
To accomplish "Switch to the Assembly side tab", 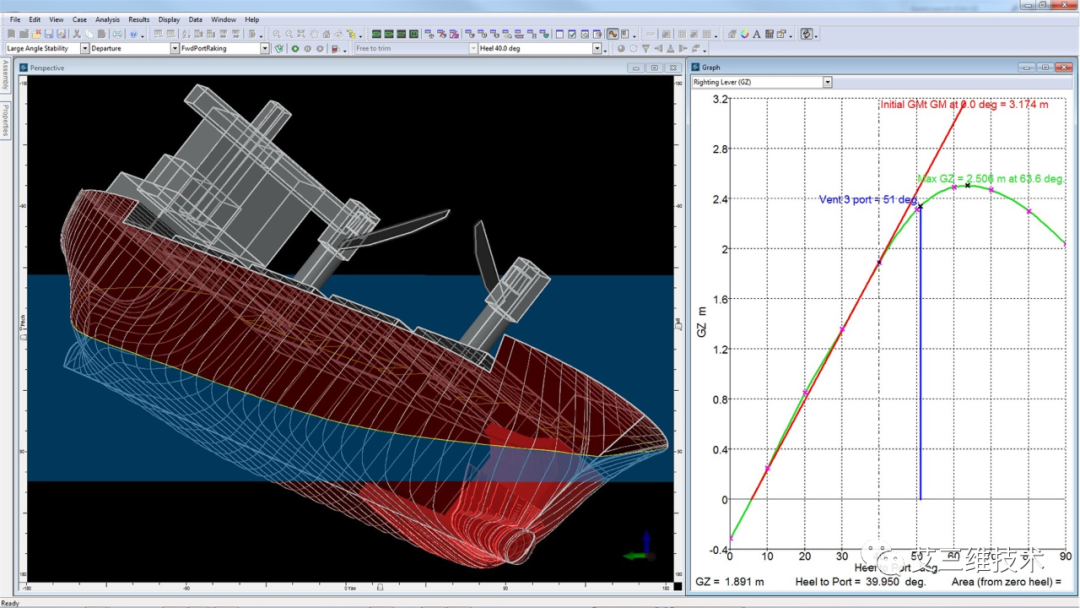I will (x=5, y=76).
